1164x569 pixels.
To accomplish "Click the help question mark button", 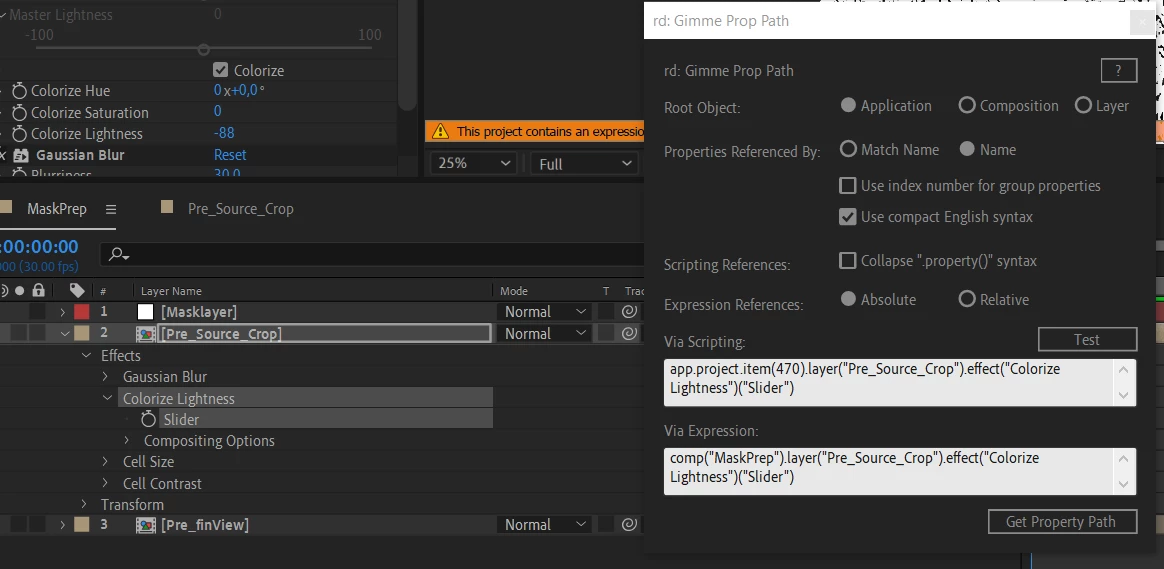I will pos(1119,71).
